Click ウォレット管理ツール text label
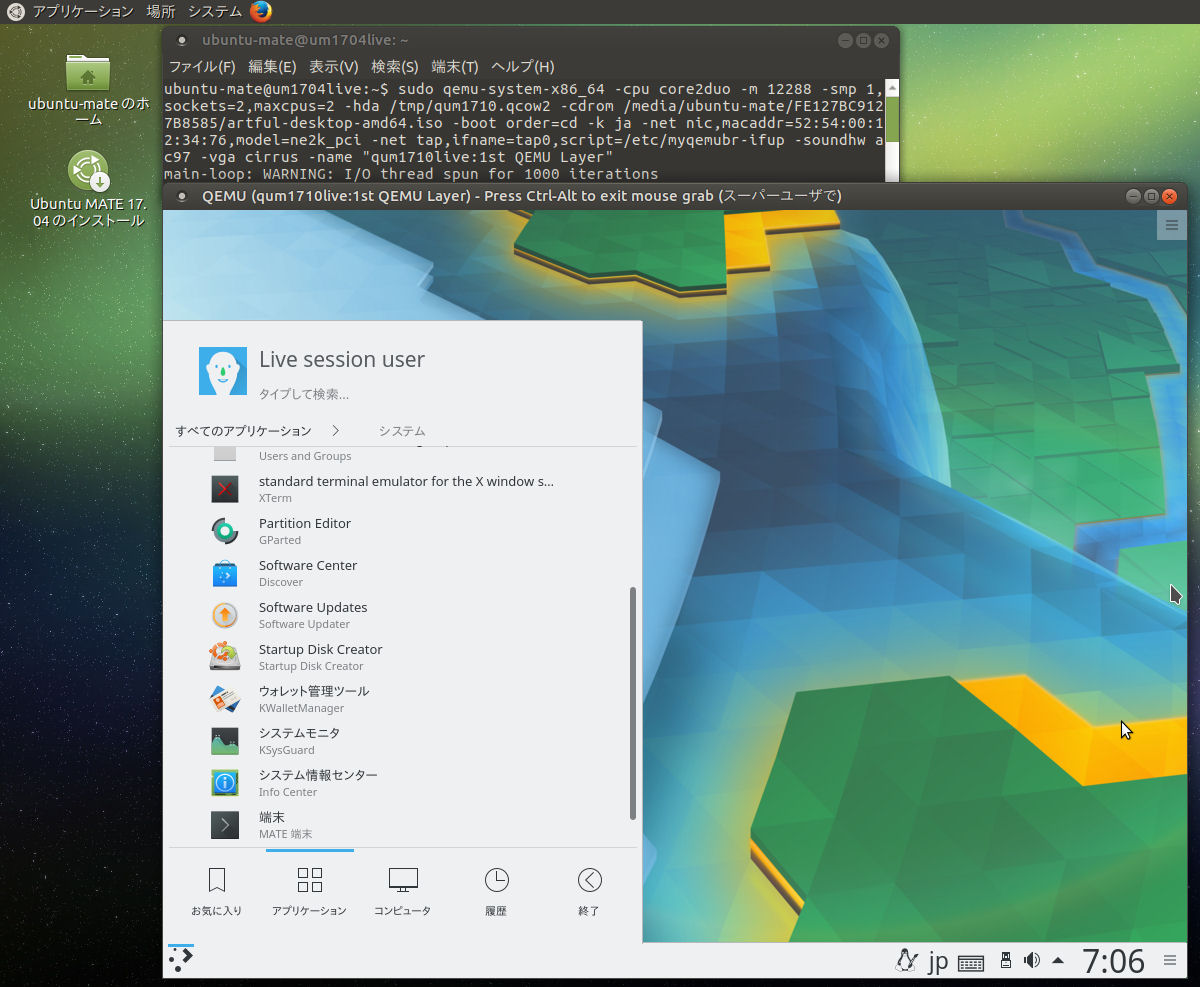This screenshot has width=1200, height=987. 314,691
